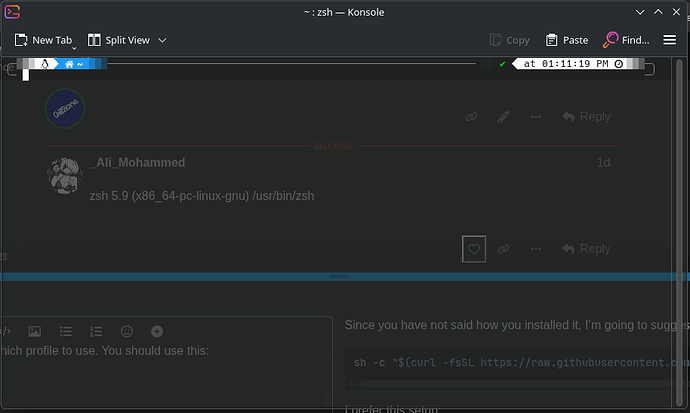Reply to _Ali_Mohammed's post
The height and width of the screenshot is (413, 690).
pyautogui.click(x=587, y=249)
